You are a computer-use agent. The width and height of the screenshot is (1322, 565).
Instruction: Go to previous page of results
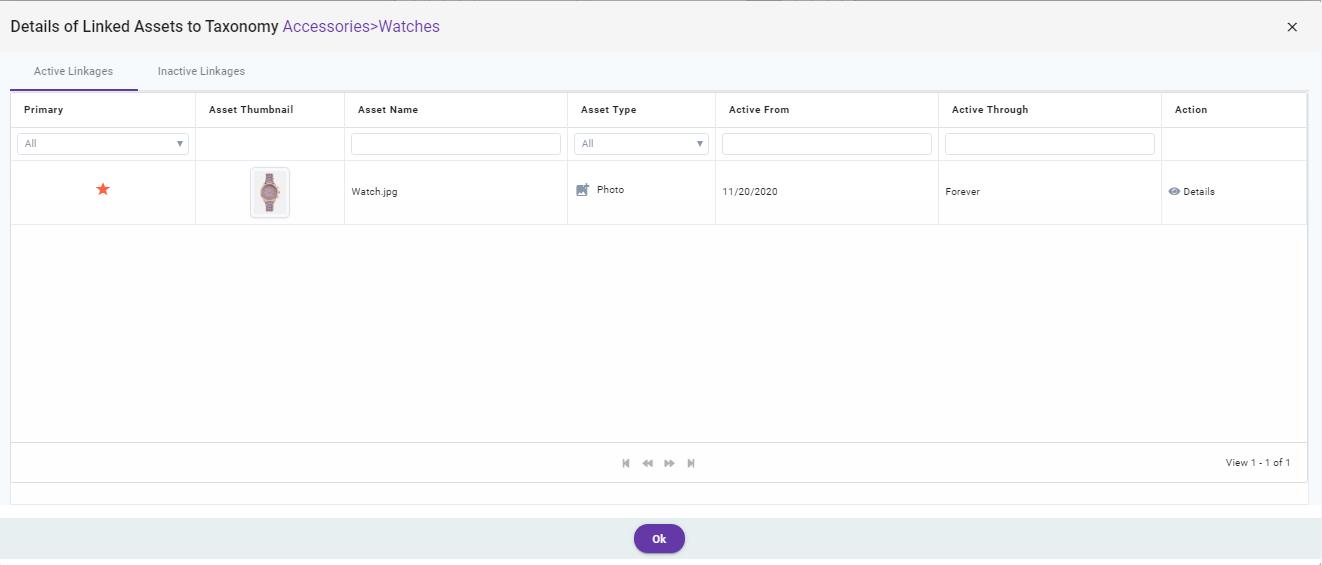point(648,463)
